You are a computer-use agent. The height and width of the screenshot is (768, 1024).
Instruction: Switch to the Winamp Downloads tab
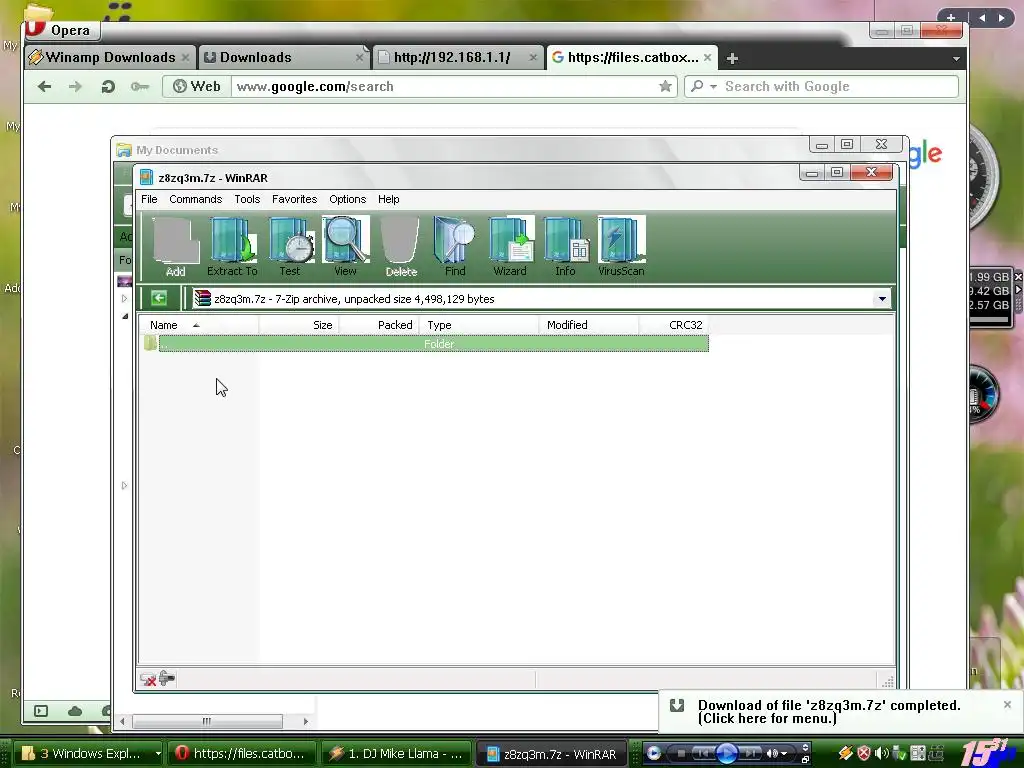click(109, 57)
